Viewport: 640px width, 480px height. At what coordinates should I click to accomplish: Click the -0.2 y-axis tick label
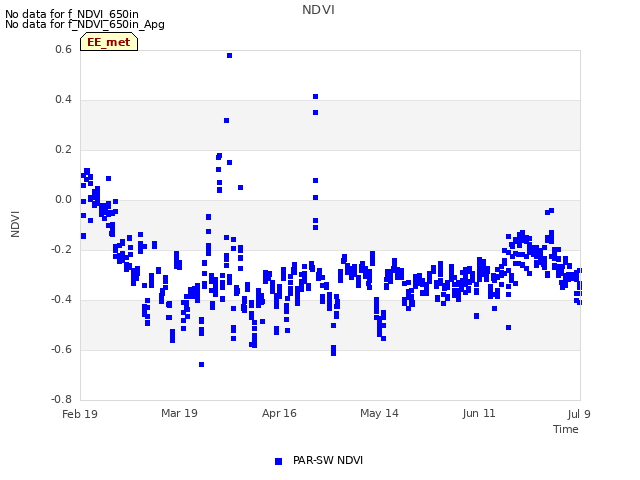coord(61,249)
